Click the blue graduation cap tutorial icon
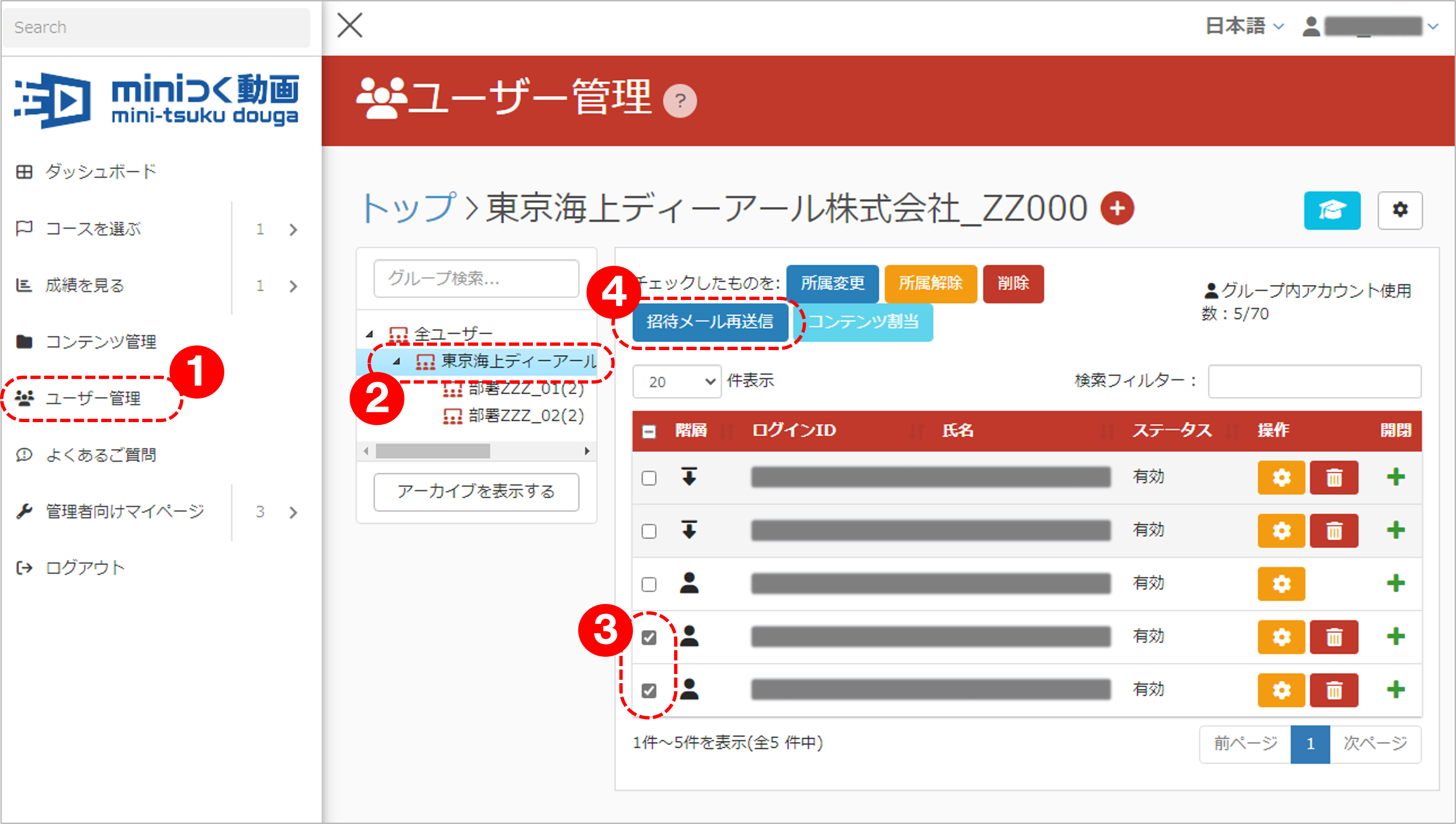This screenshot has width=1456, height=824. (x=1332, y=210)
